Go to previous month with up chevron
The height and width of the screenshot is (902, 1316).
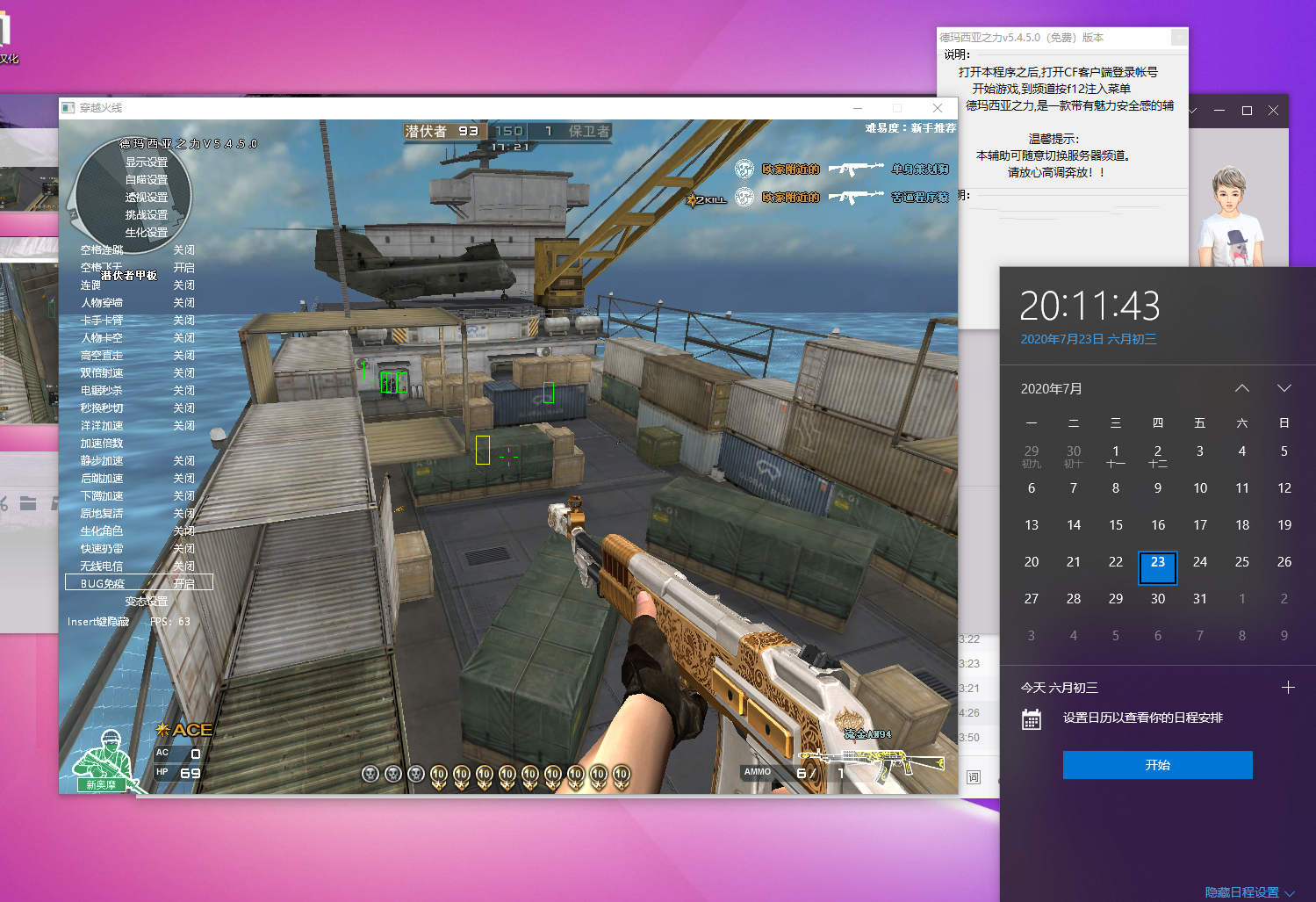[1241, 388]
